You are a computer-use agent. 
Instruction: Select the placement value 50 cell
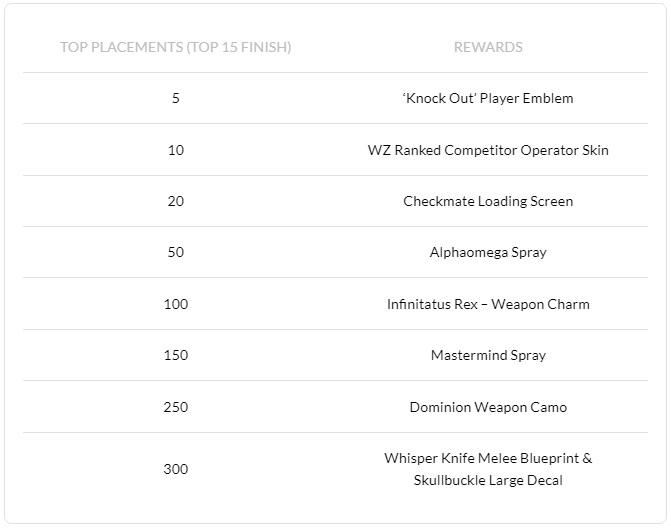175,252
